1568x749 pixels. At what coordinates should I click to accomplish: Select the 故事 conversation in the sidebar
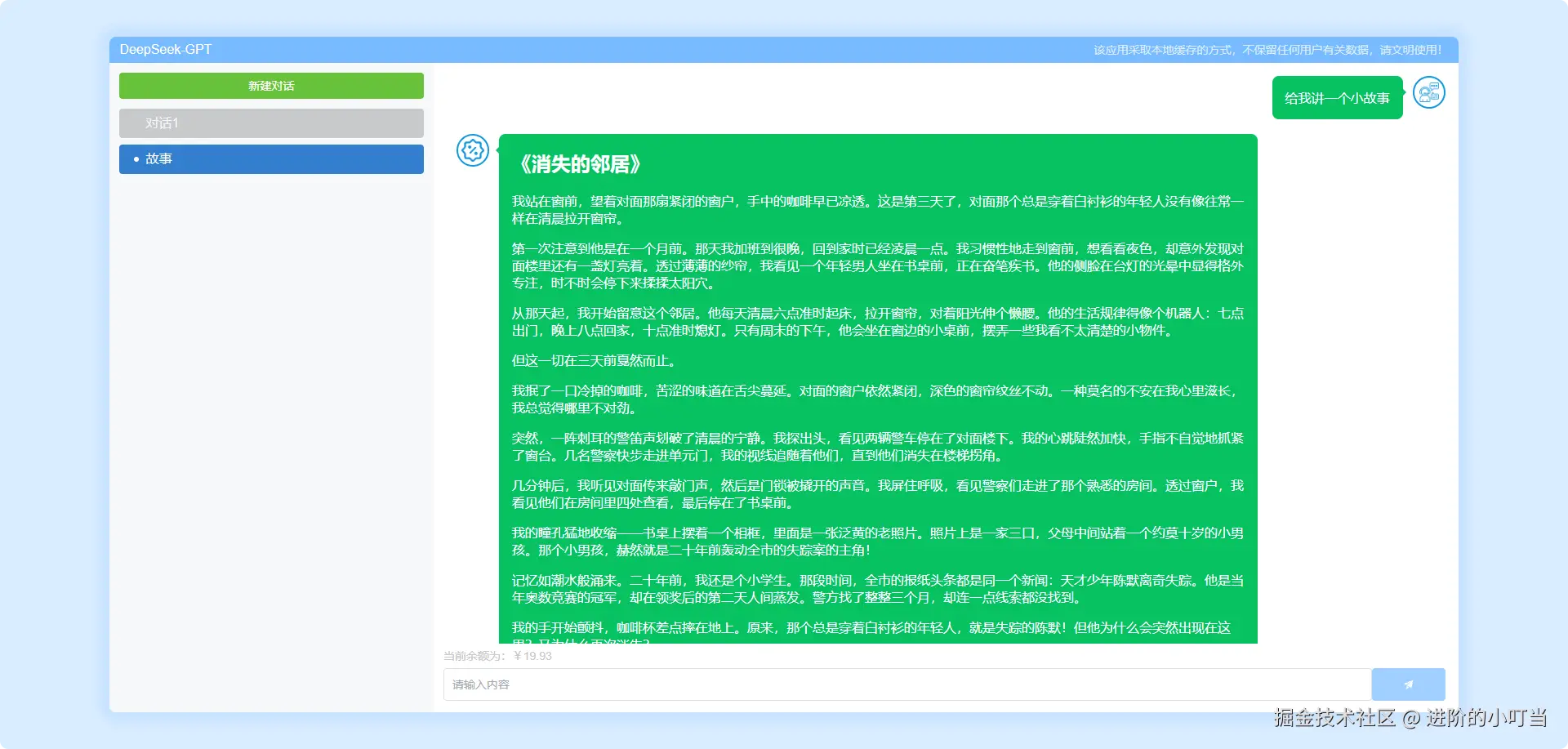pyautogui.click(x=271, y=159)
